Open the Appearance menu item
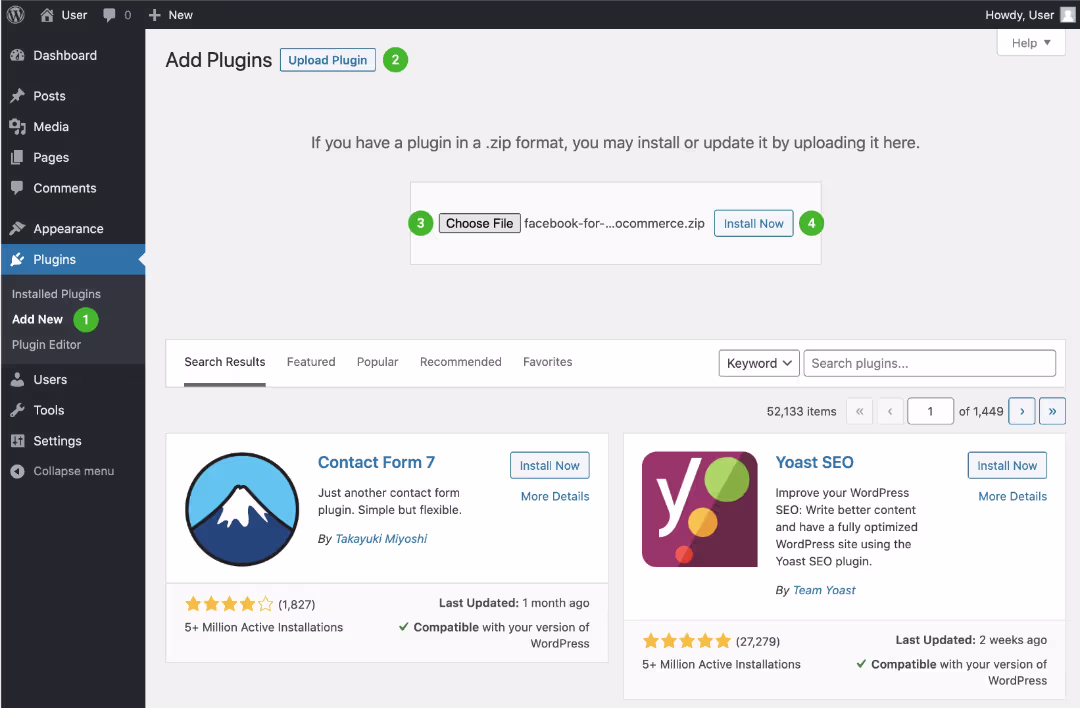 (x=72, y=229)
